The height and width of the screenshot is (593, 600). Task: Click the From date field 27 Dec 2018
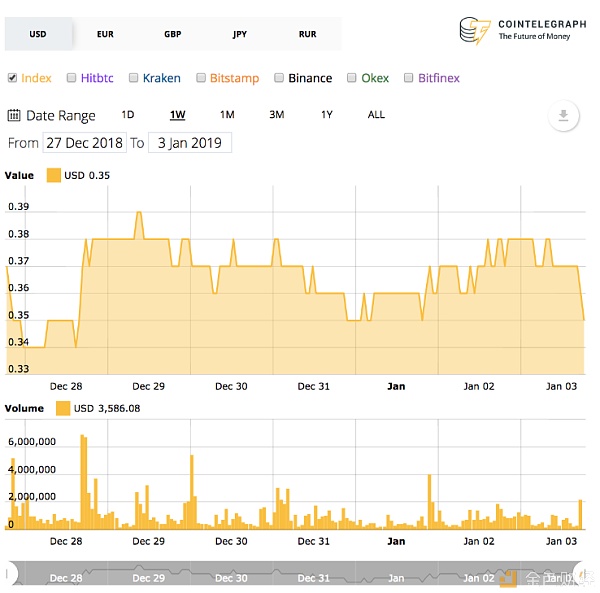(x=85, y=143)
